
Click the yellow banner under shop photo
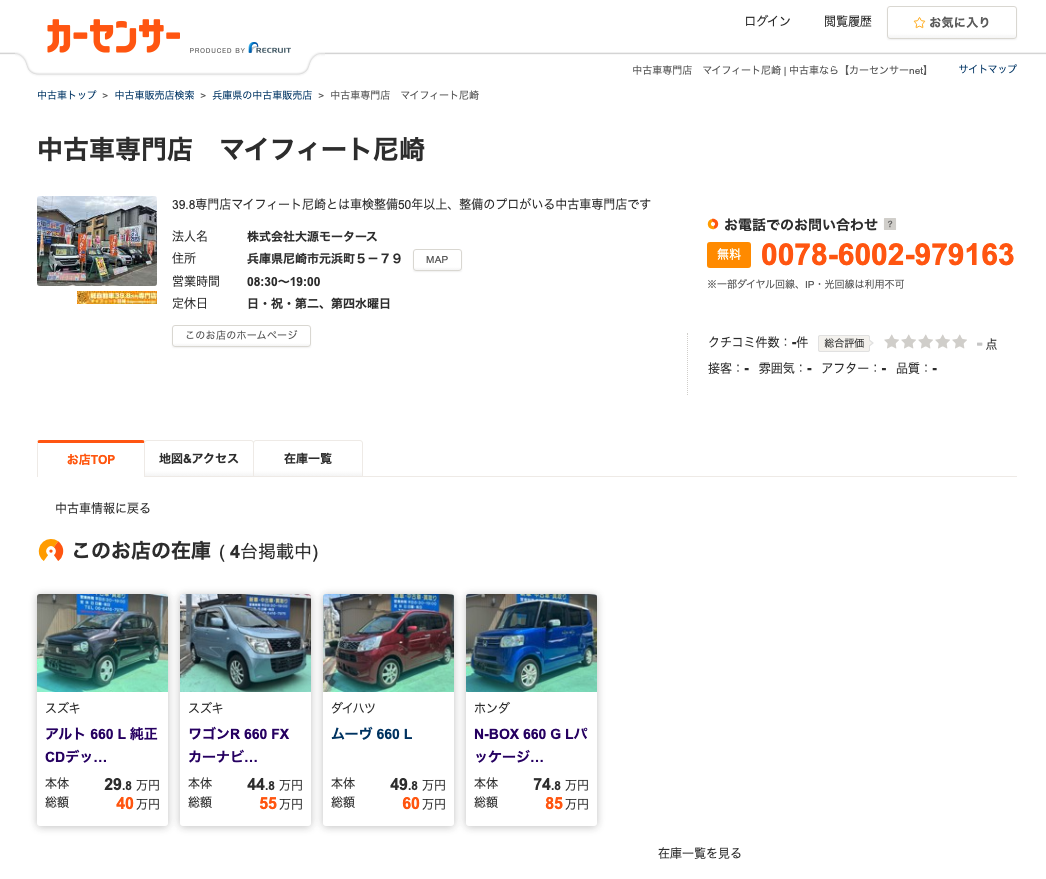117,297
